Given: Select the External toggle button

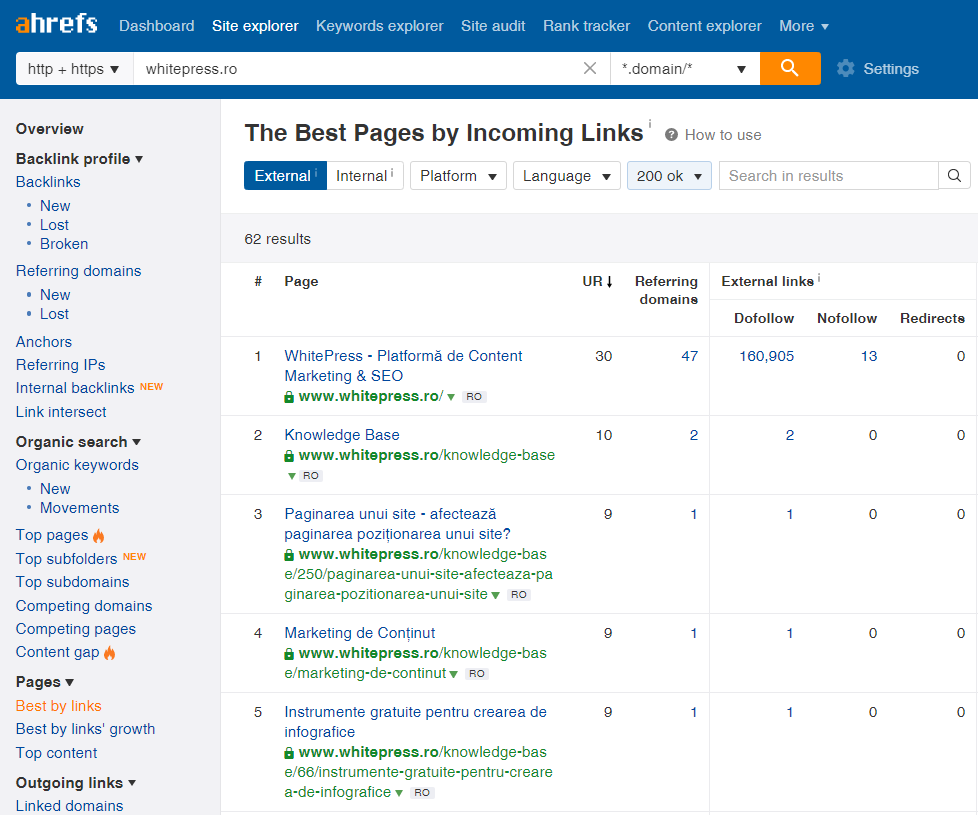Looking at the screenshot, I should click(x=285, y=176).
